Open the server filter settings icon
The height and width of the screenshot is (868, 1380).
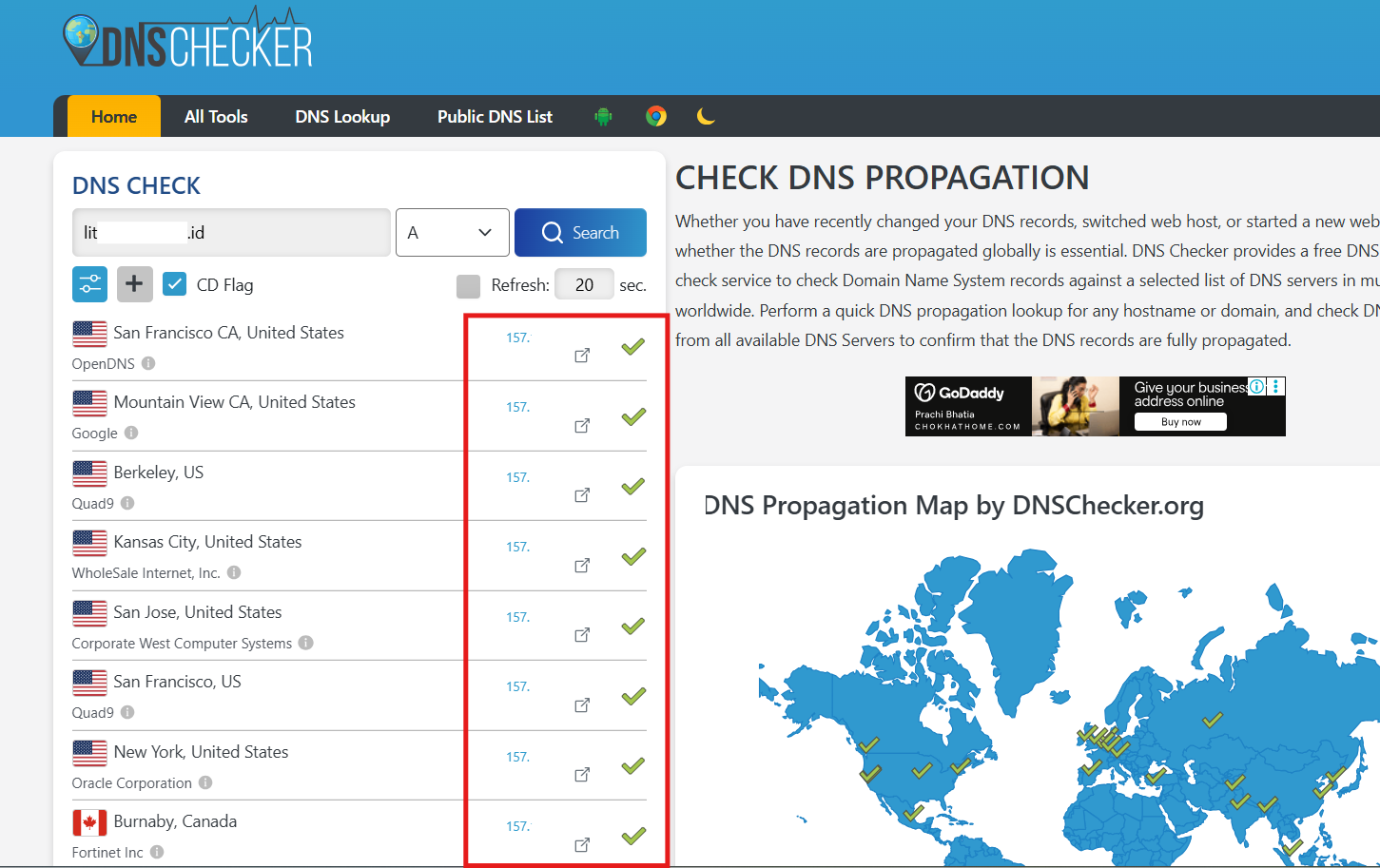coord(89,283)
